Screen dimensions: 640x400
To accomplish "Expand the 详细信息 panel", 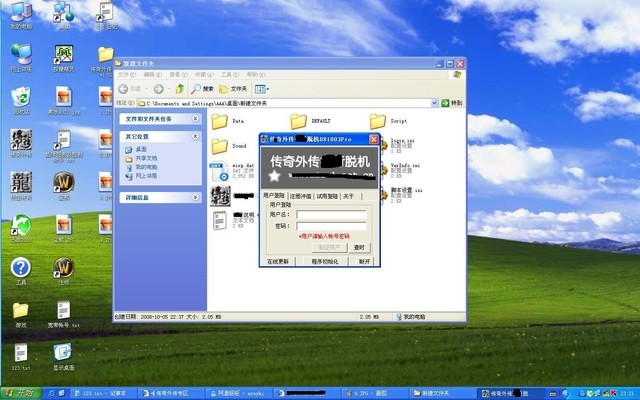I will tap(196, 197).
